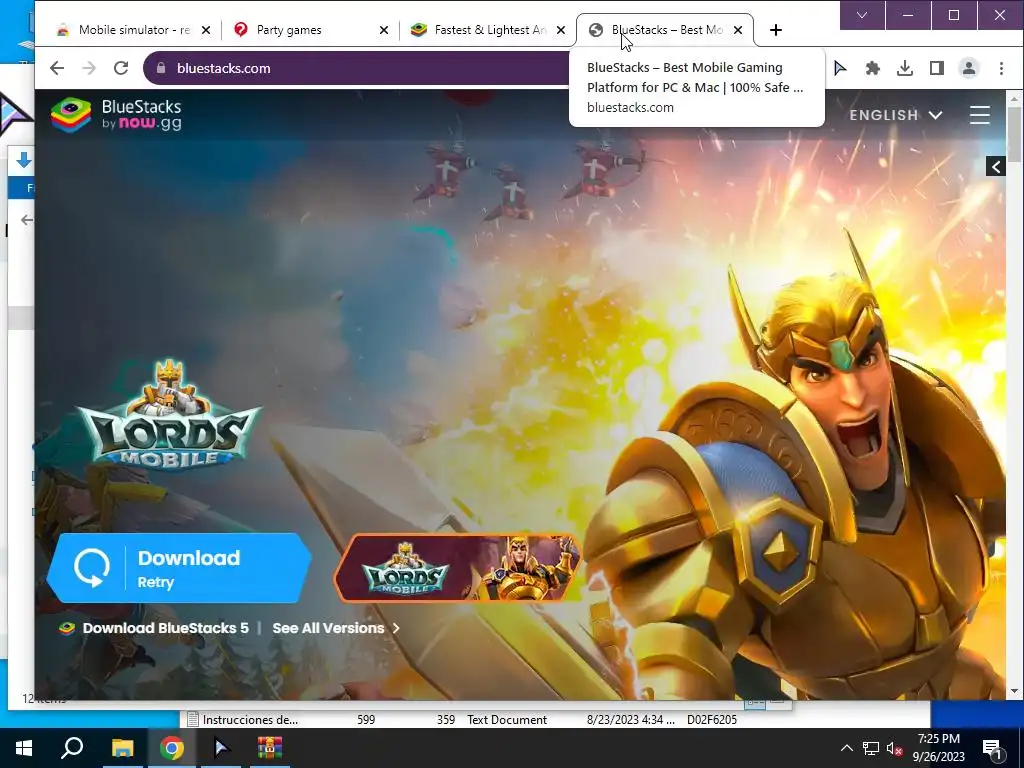
Task: Toggle the Chrome side panel icon
Action: coord(936,68)
